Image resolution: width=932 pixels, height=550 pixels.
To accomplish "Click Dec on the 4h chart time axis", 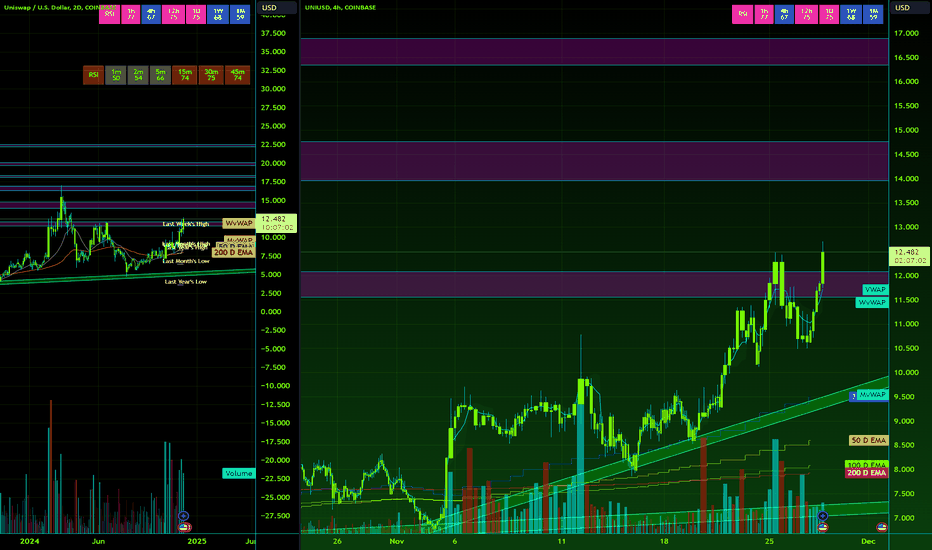I will click(868, 541).
